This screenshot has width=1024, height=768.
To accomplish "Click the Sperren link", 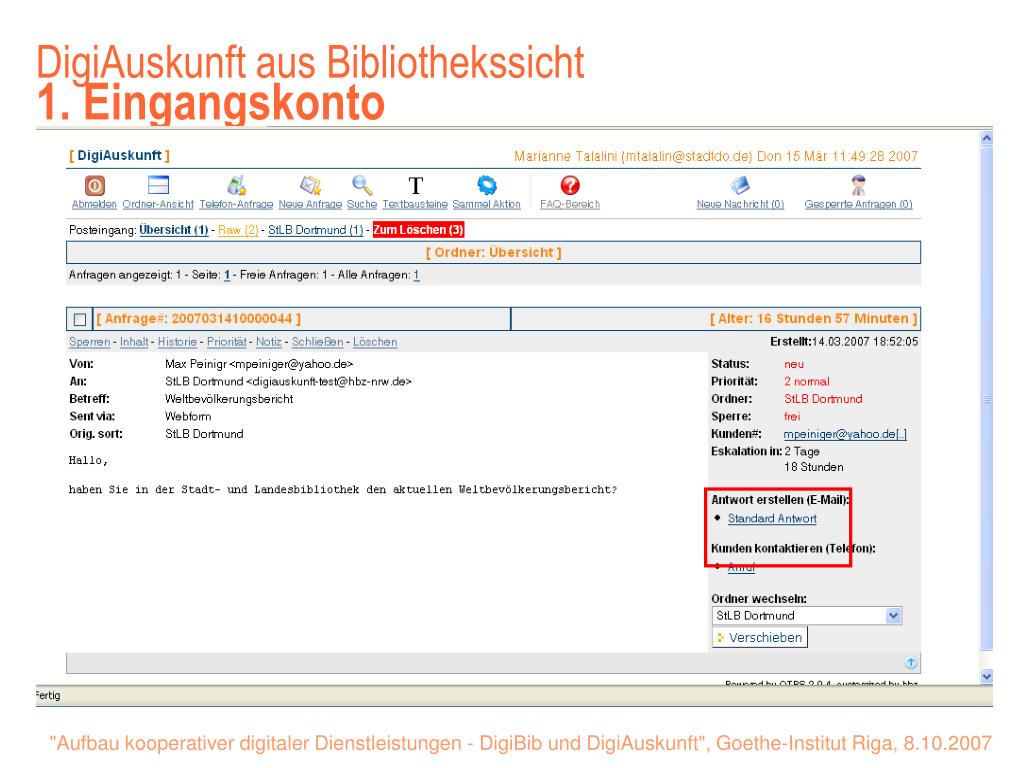I will pyautogui.click(x=90, y=342).
